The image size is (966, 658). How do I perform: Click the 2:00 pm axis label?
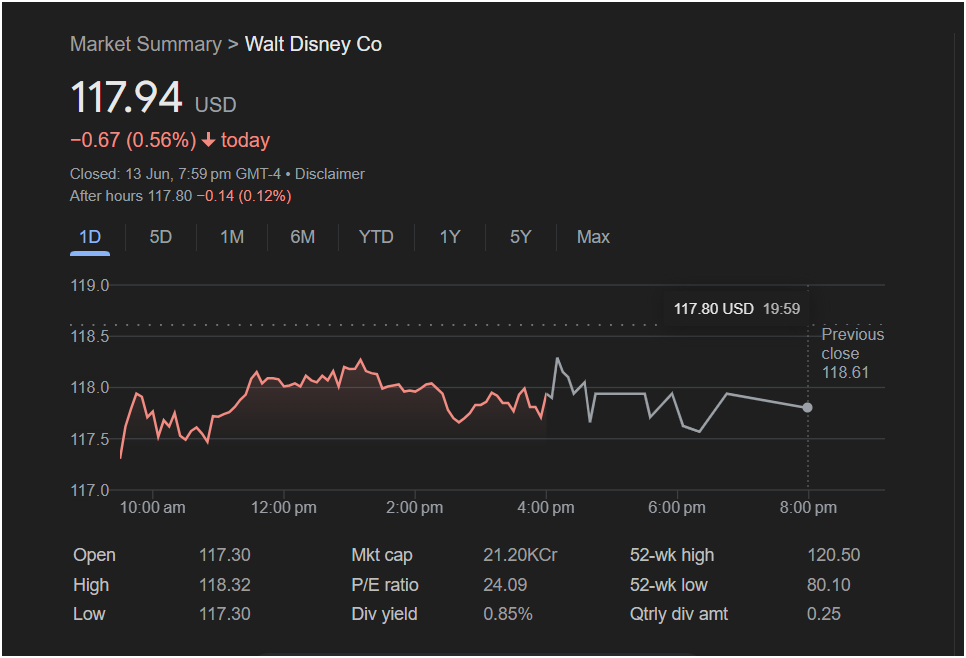pyautogui.click(x=415, y=508)
